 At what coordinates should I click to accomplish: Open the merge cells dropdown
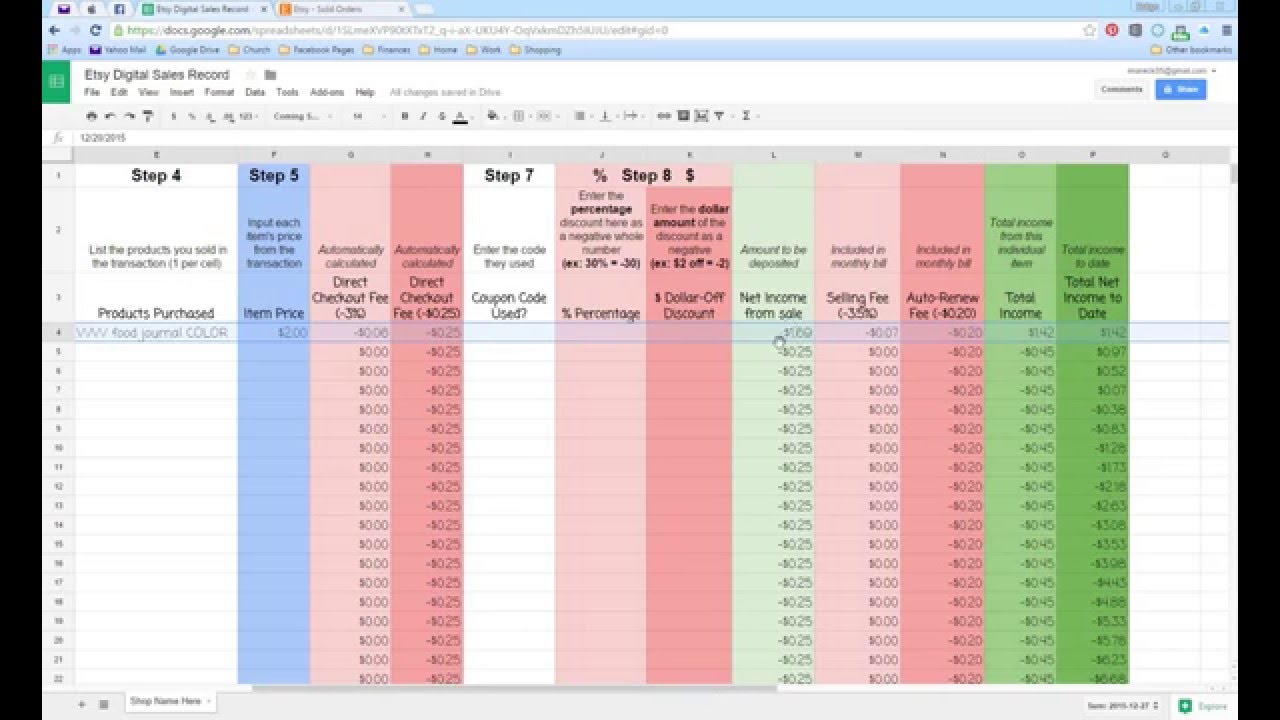pos(545,116)
